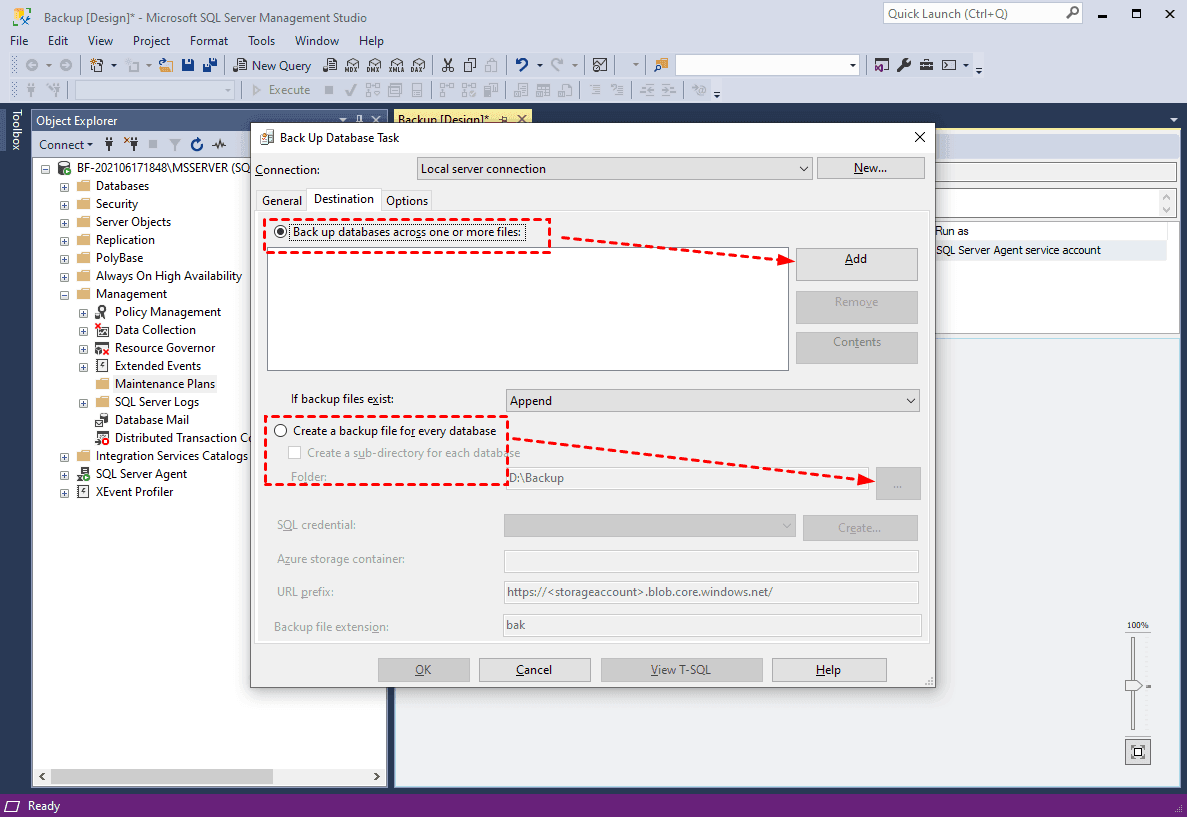Screen dimensions: 1187x817
Task: Click the View T-SQL button
Action: pos(681,670)
